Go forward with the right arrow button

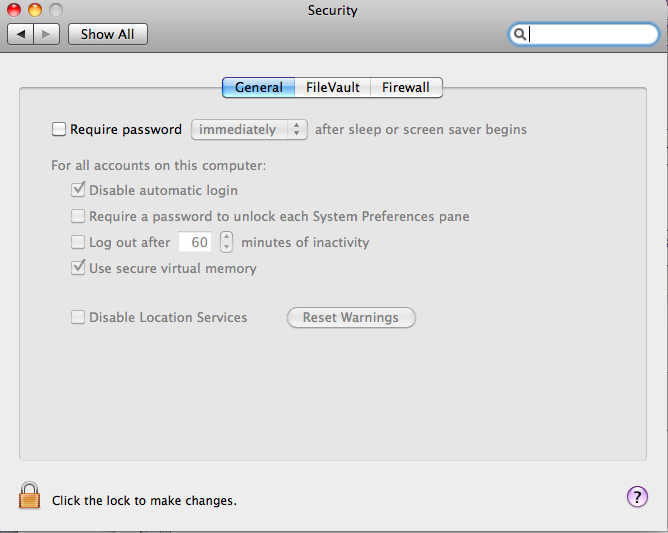[x=46, y=34]
